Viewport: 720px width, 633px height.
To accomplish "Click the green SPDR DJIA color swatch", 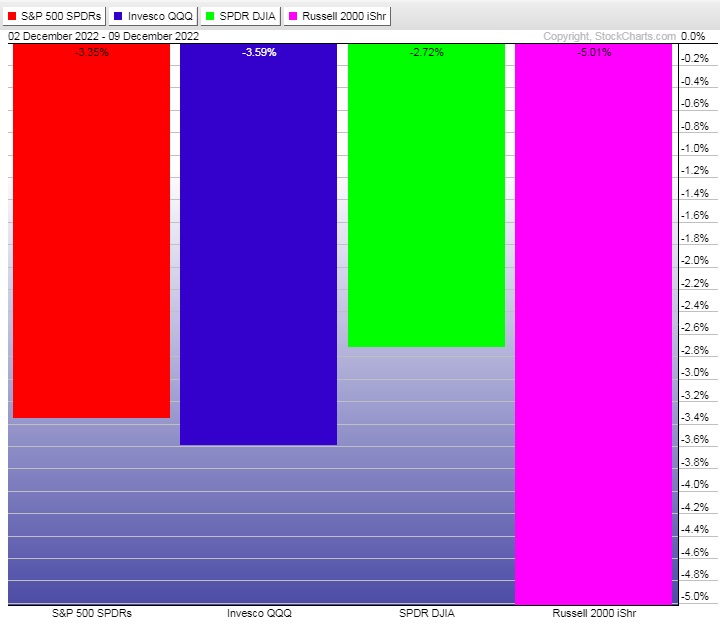I will [210, 16].
